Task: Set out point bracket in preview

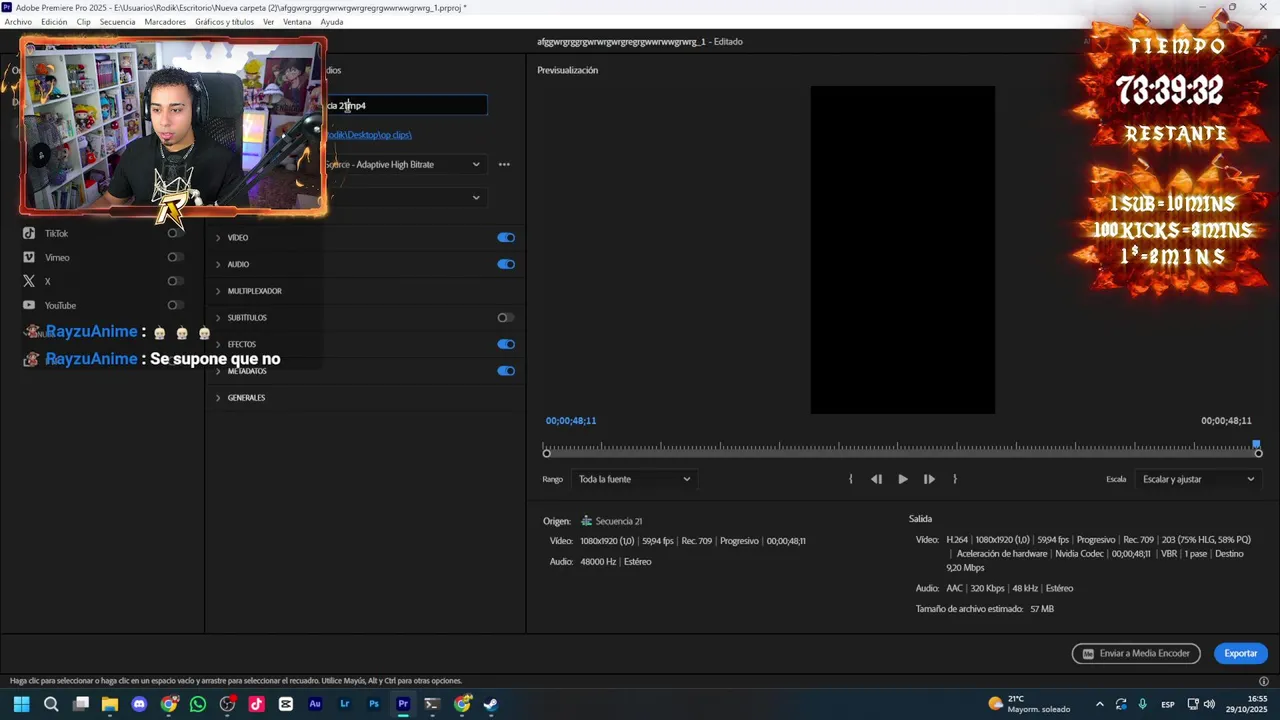Action: 955,479
